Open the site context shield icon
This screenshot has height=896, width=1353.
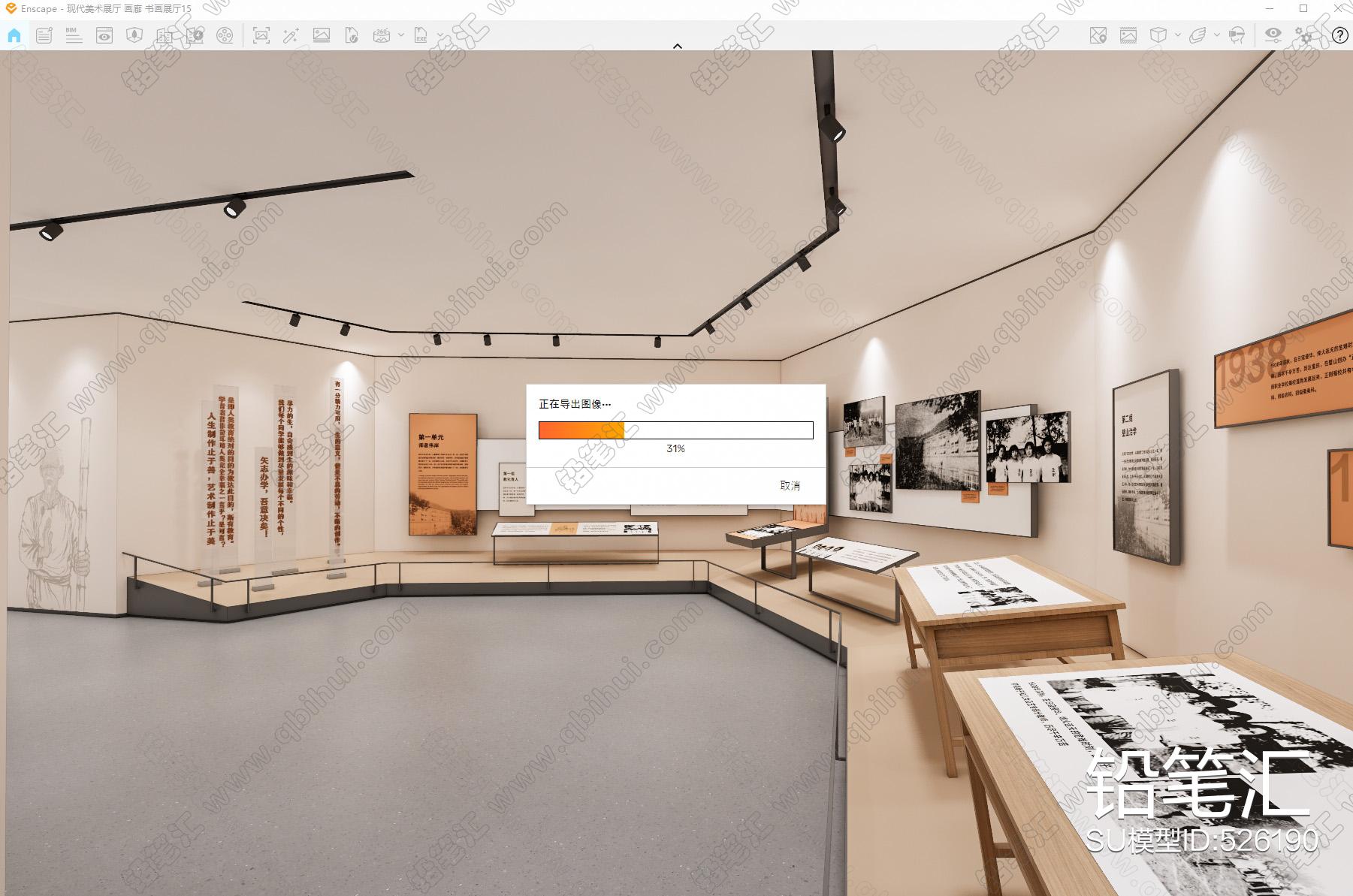point(134,35)
